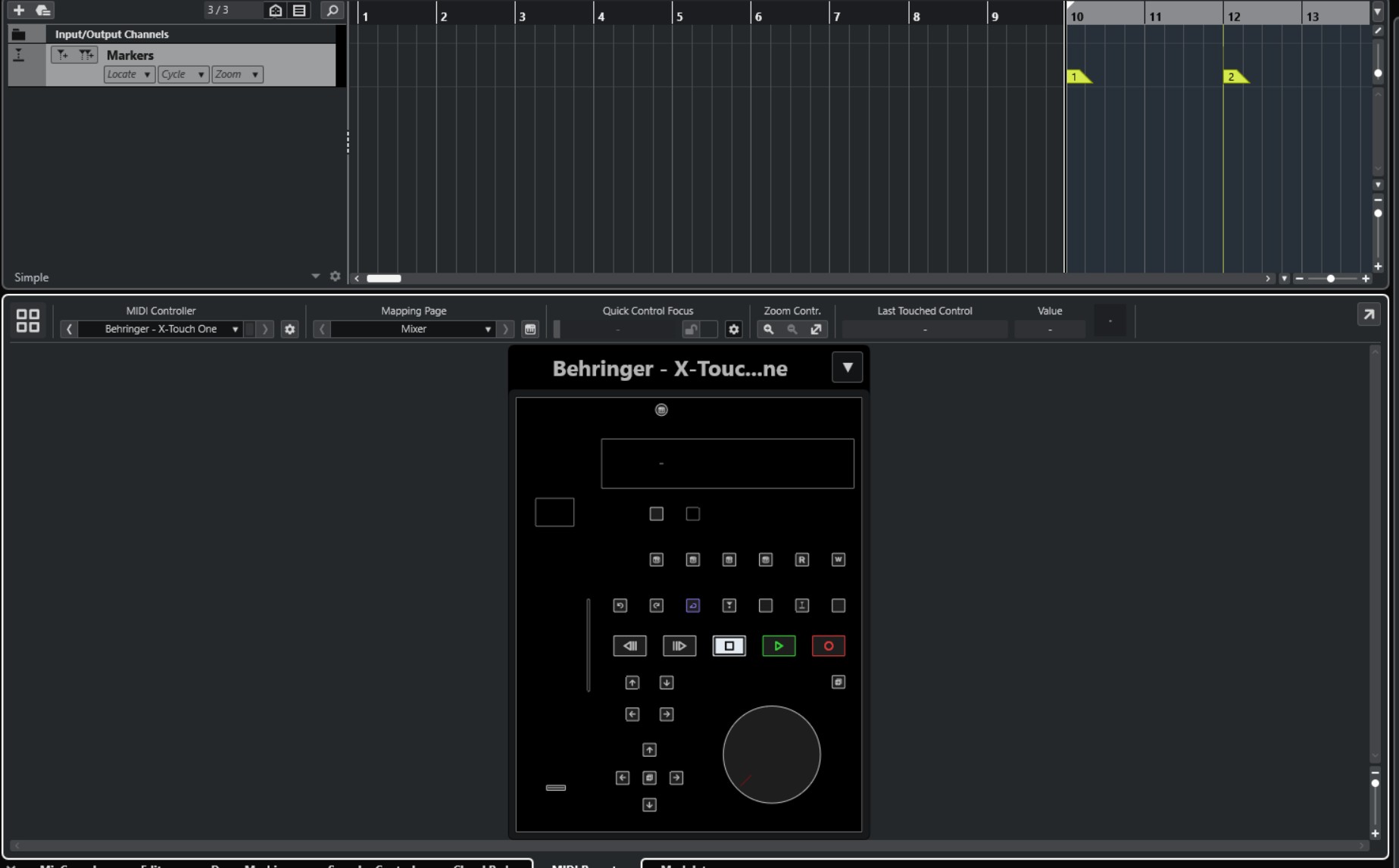Open the track visibility agents icon
Screen dimensions: 1399x868
coord(276,10)
